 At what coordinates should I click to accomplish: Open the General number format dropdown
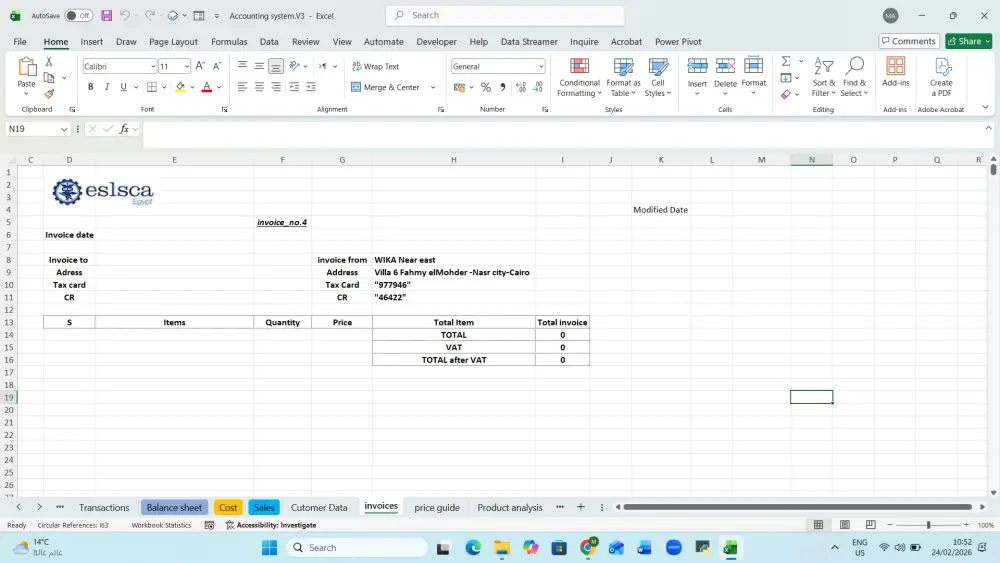coord(541,66)
